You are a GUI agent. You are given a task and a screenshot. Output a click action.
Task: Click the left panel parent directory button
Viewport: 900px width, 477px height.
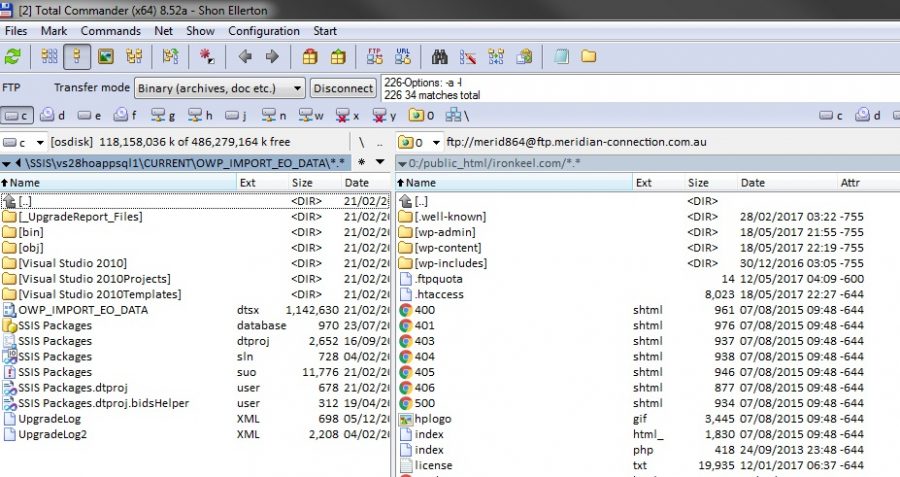[x=379, y=142]
